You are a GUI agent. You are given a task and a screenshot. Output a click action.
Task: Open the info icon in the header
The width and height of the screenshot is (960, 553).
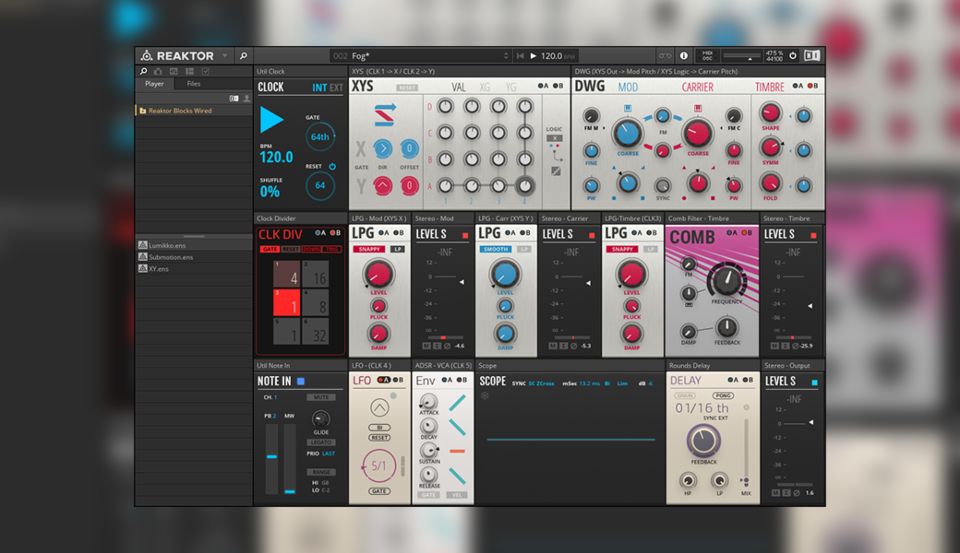684,56
